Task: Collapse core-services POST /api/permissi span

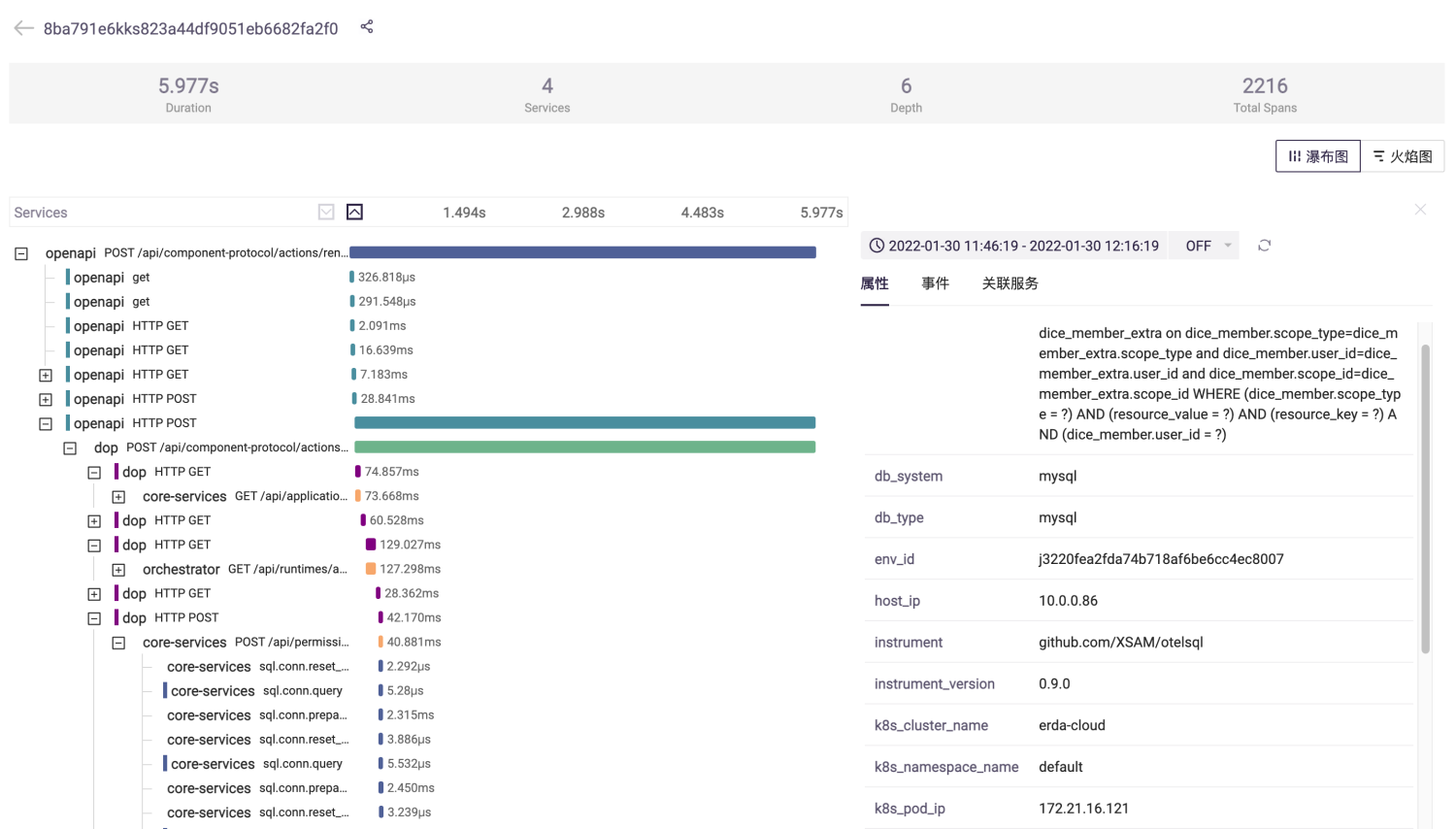Action: click(x=118, y=642)
